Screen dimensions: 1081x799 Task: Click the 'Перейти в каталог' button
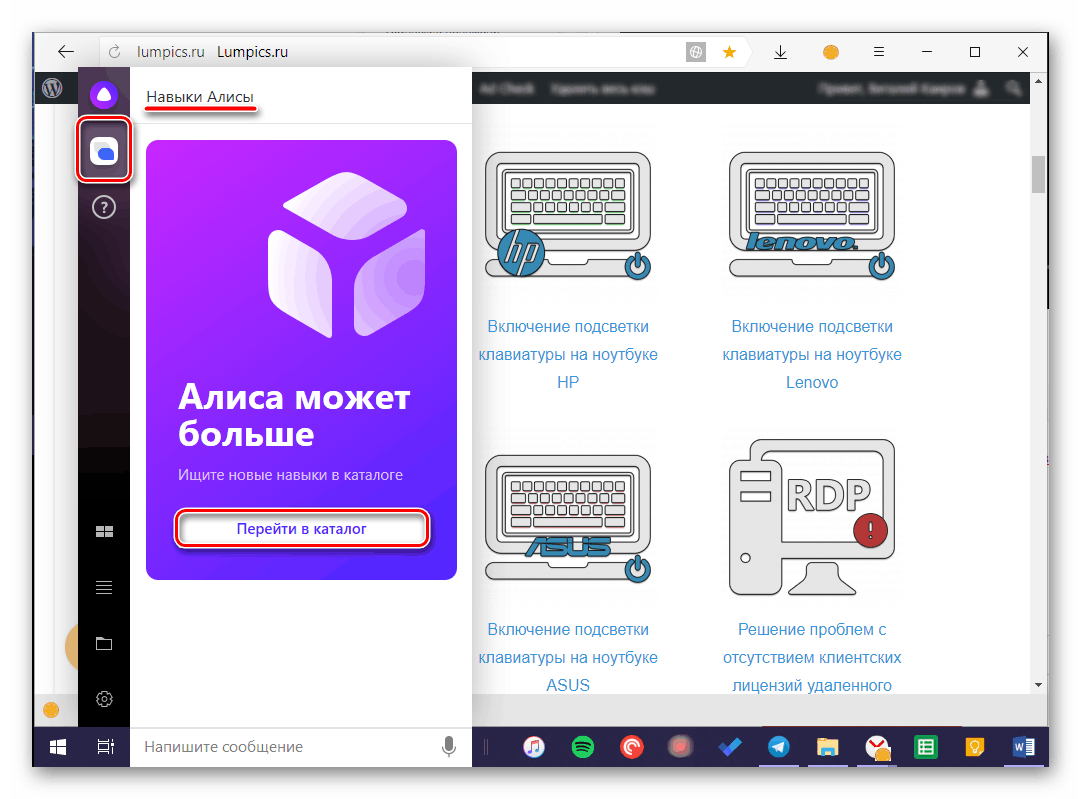[301, 529]
